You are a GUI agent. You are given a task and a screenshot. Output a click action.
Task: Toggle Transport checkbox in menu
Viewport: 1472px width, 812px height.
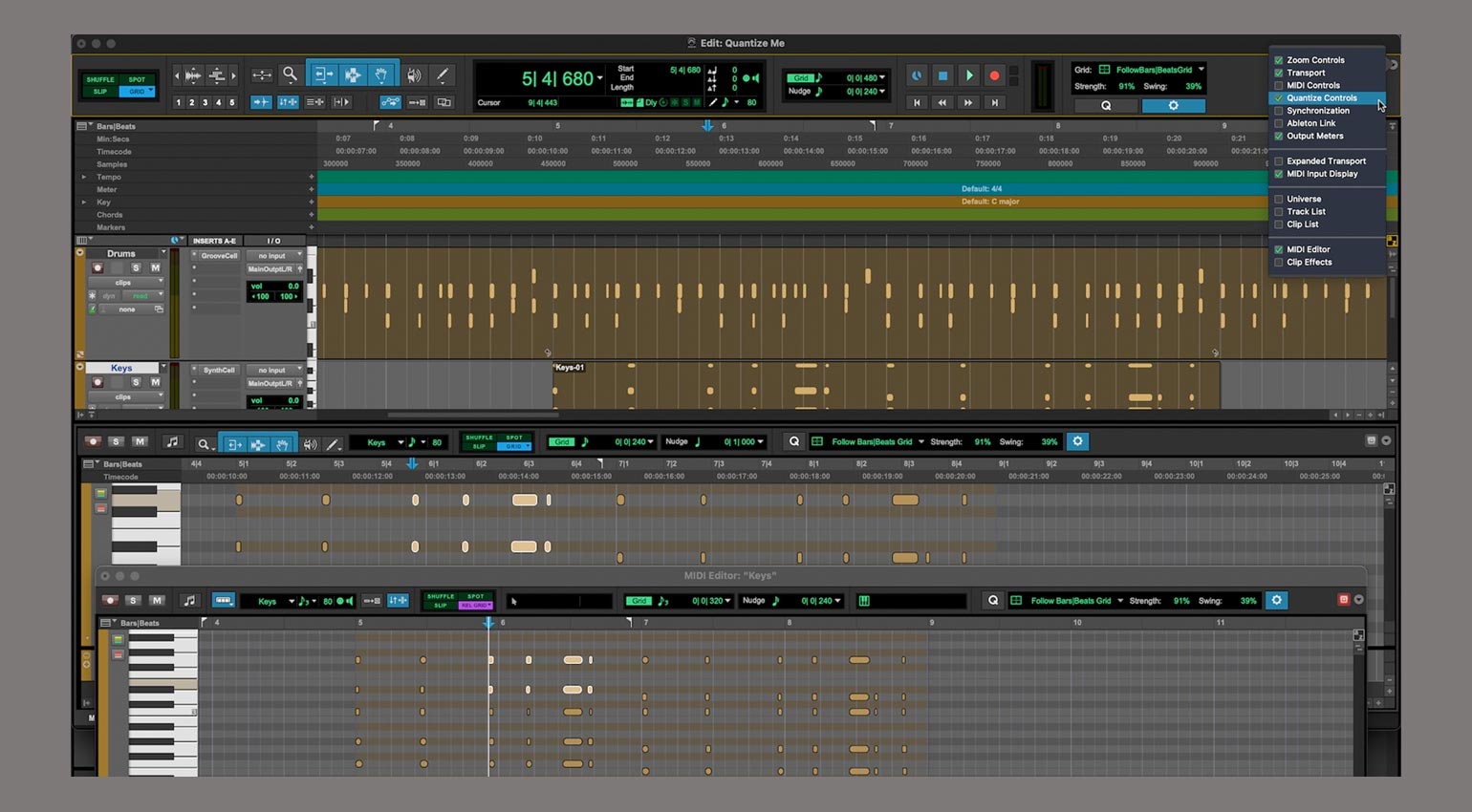click(x=1279, y=73)
